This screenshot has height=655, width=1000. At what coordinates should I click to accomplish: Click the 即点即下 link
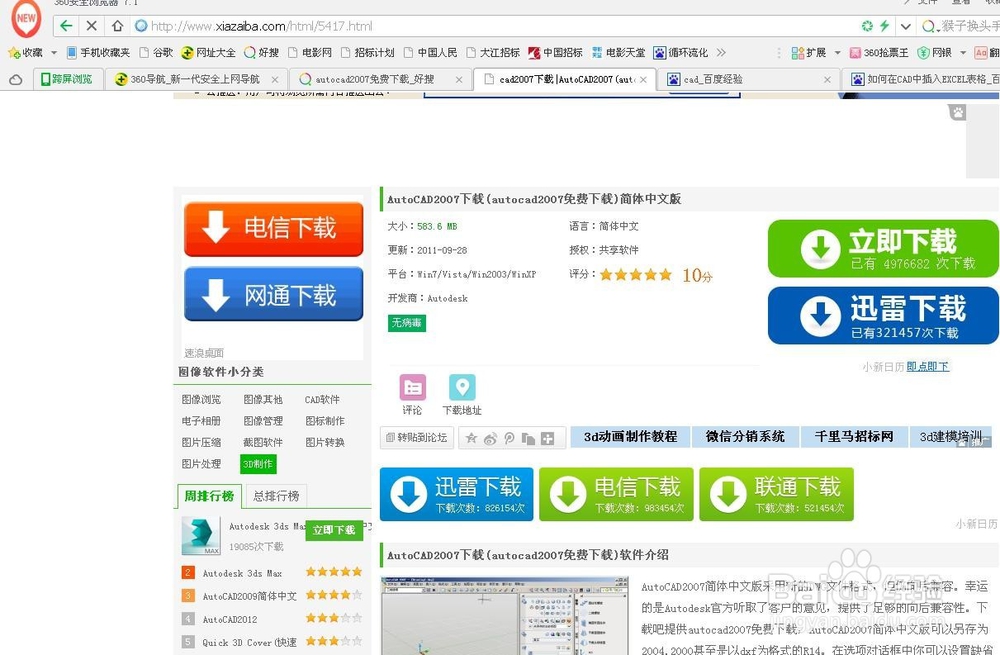click(x=927, y=367)
